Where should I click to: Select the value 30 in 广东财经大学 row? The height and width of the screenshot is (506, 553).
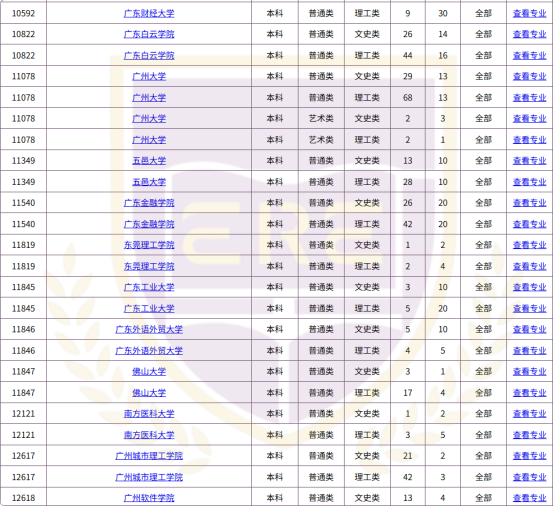(443, 13)
